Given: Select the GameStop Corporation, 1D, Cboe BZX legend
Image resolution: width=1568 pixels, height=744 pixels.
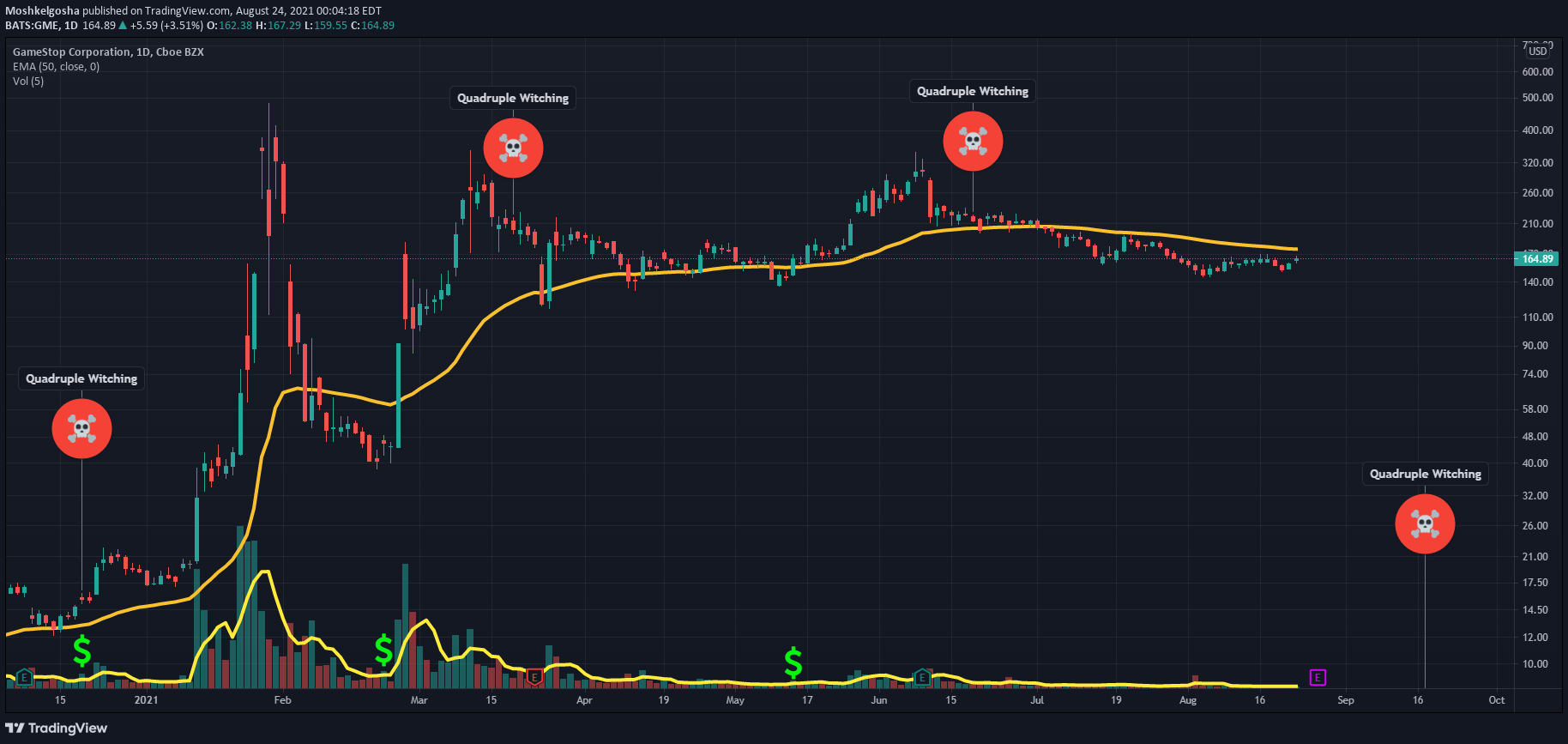Looking at the screenshot, I should [108, 52].
